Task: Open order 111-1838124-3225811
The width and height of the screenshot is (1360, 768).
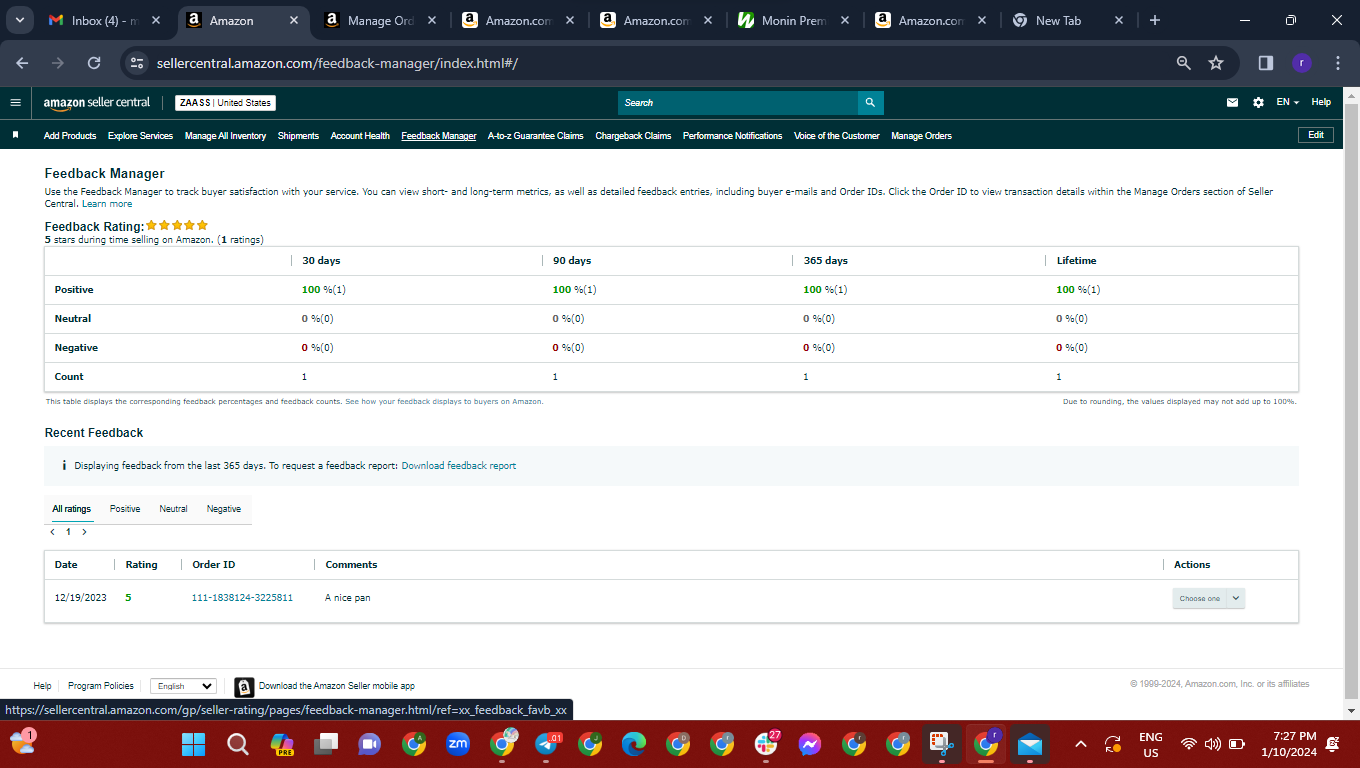Action: (242, 598)
